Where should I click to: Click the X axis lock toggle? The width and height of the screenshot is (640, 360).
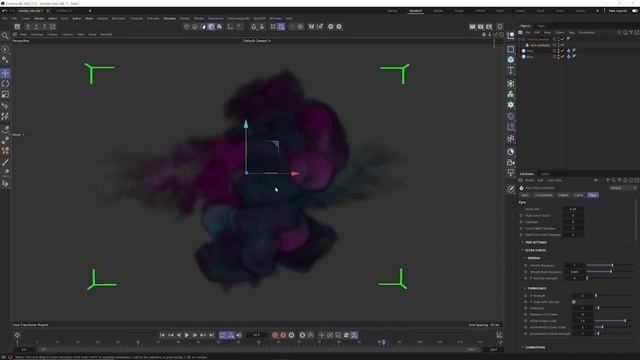pos(28,27)
